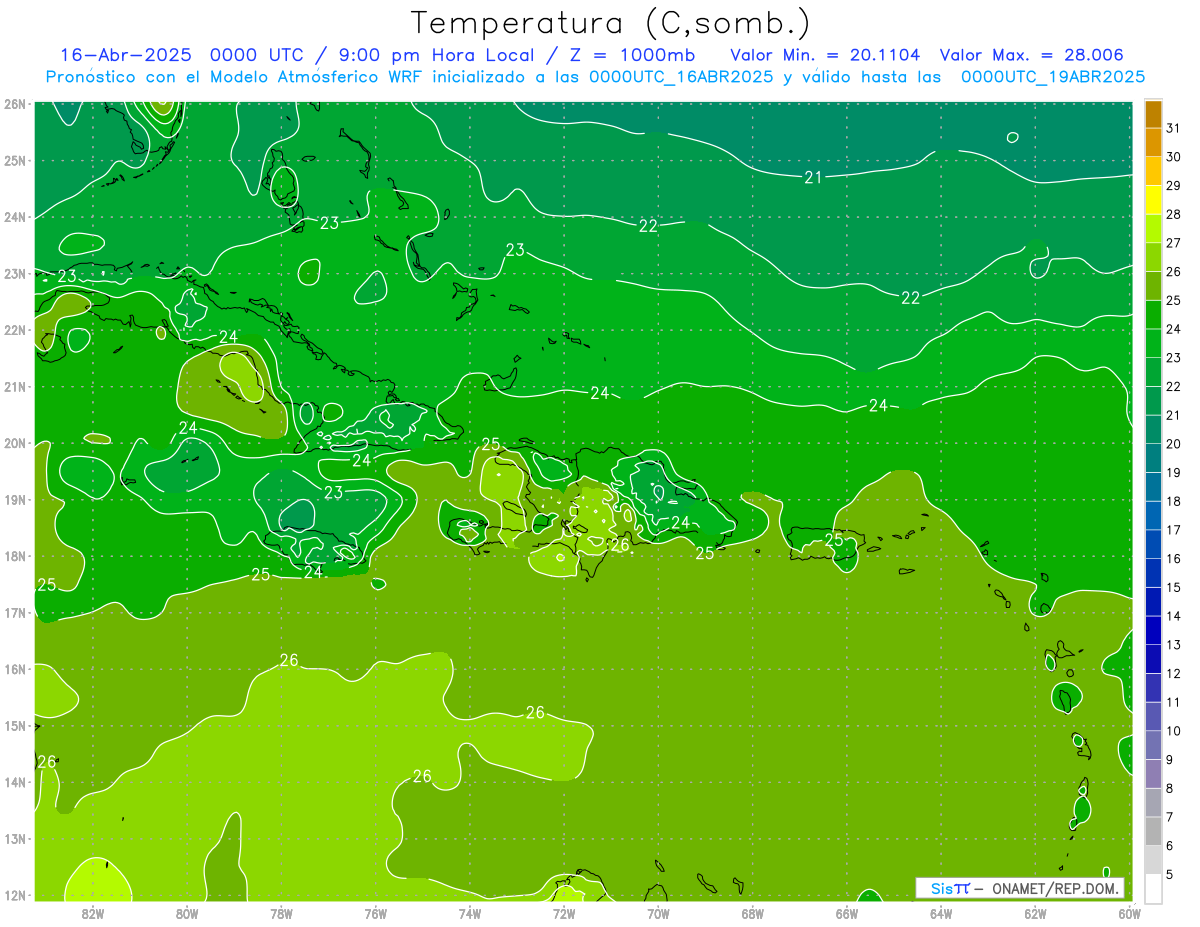Click the light green legend band between 26 and 27
This screenshot has width=1200, height=927.
[1154, 257]
